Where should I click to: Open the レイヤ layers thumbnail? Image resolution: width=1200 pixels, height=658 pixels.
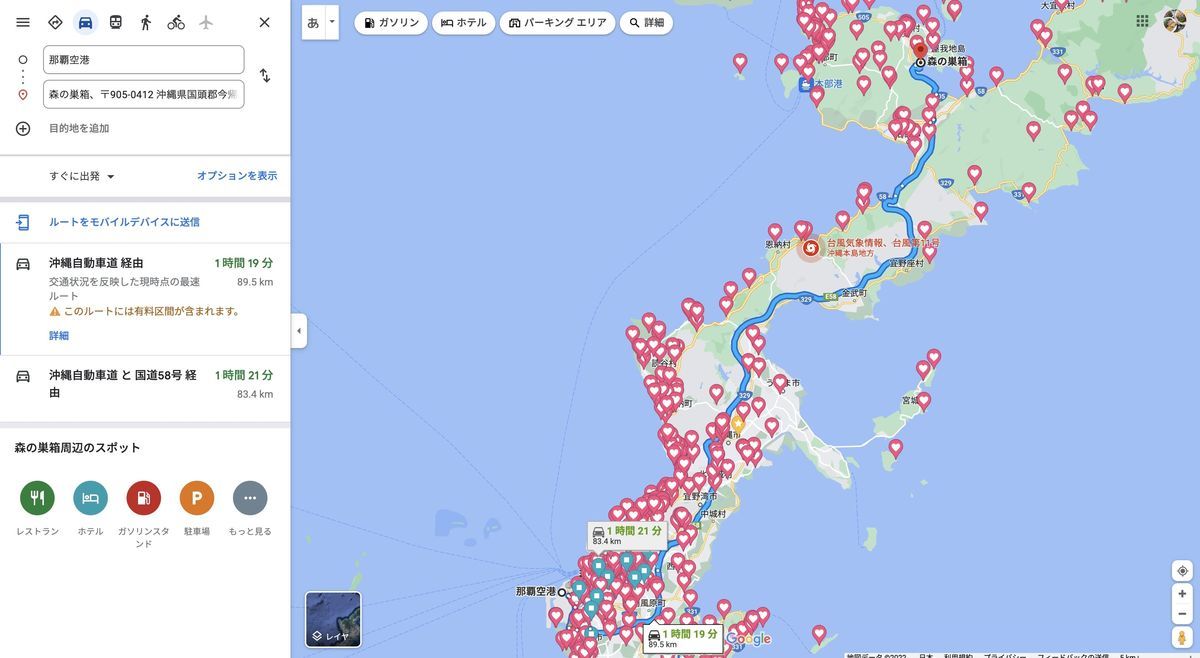click(333, 620)
